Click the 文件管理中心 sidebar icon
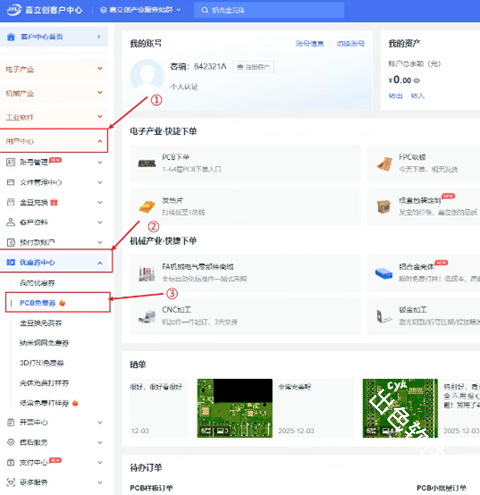 pos(11,182)
